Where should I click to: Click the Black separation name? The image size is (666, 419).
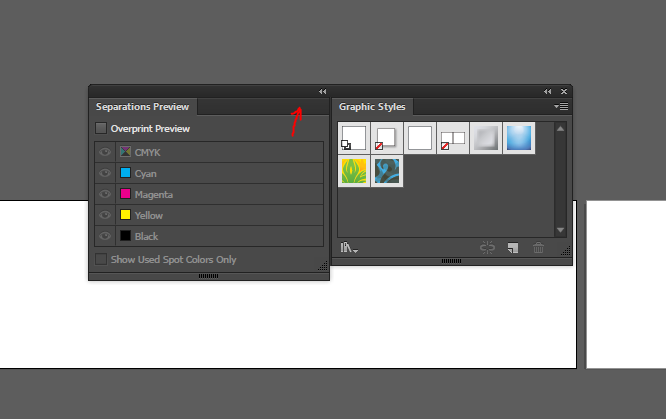[x=147, y=236]
